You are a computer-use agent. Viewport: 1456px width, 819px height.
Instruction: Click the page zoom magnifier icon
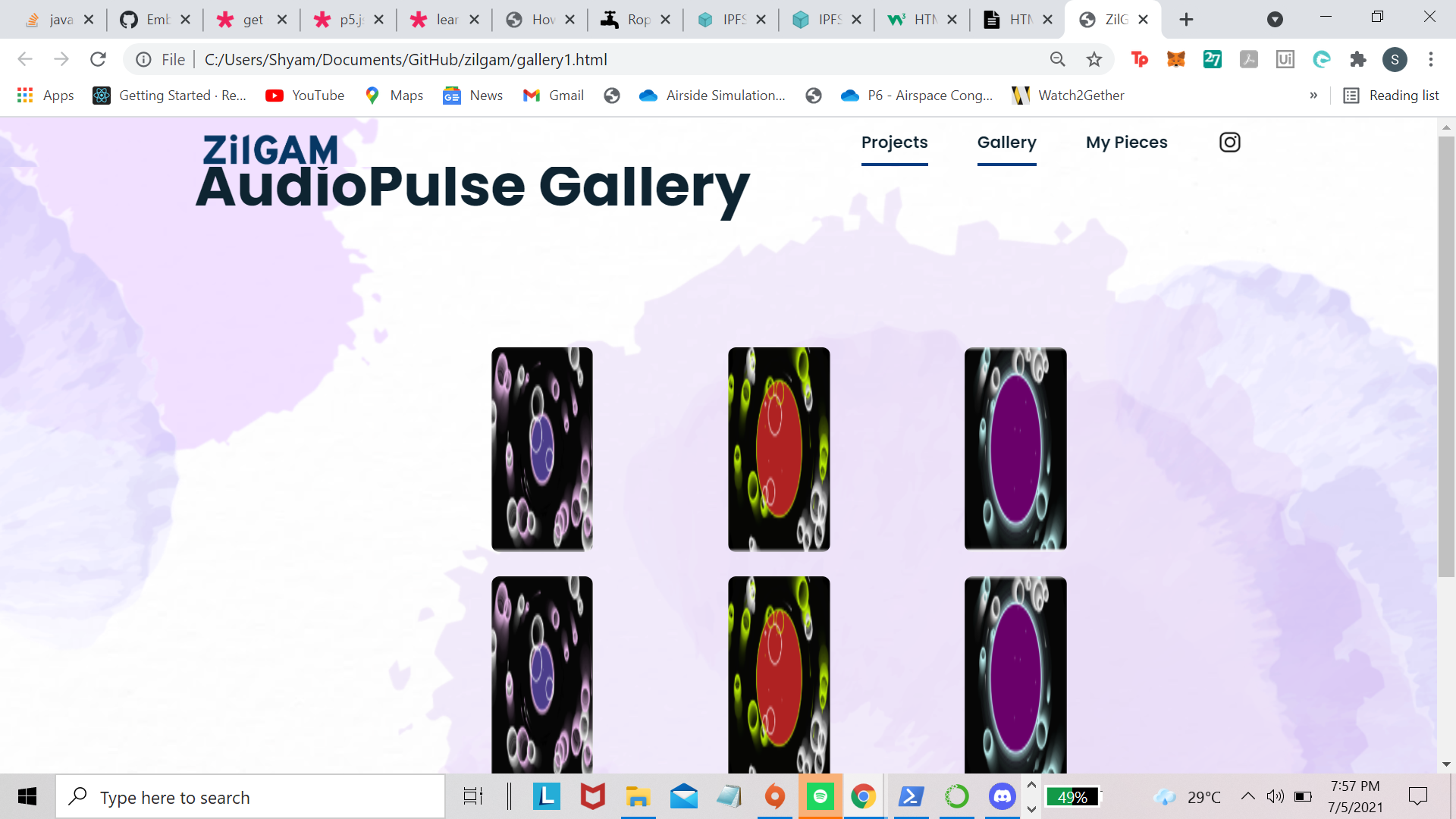[1057, 59]
